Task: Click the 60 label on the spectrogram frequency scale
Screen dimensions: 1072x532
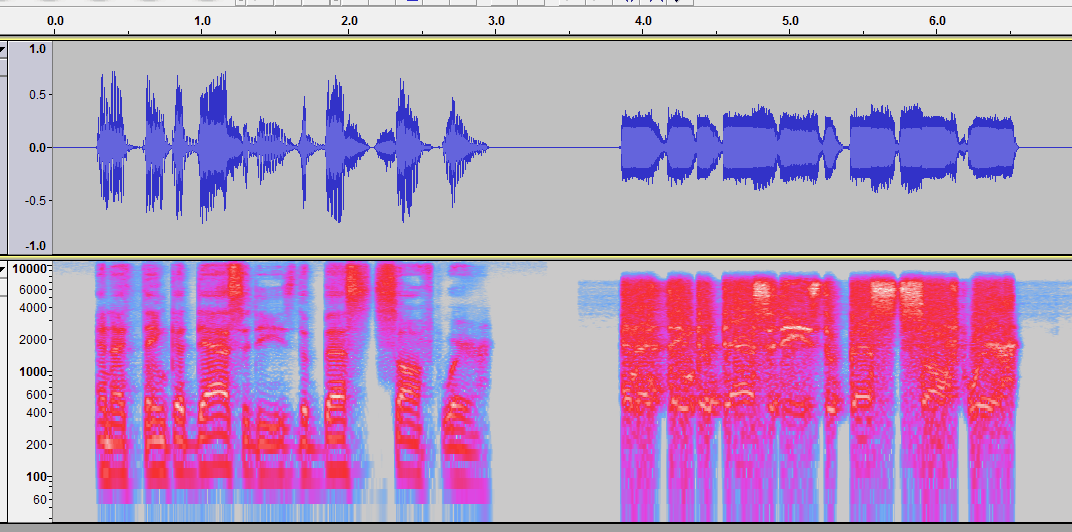Action: (40, 499)
